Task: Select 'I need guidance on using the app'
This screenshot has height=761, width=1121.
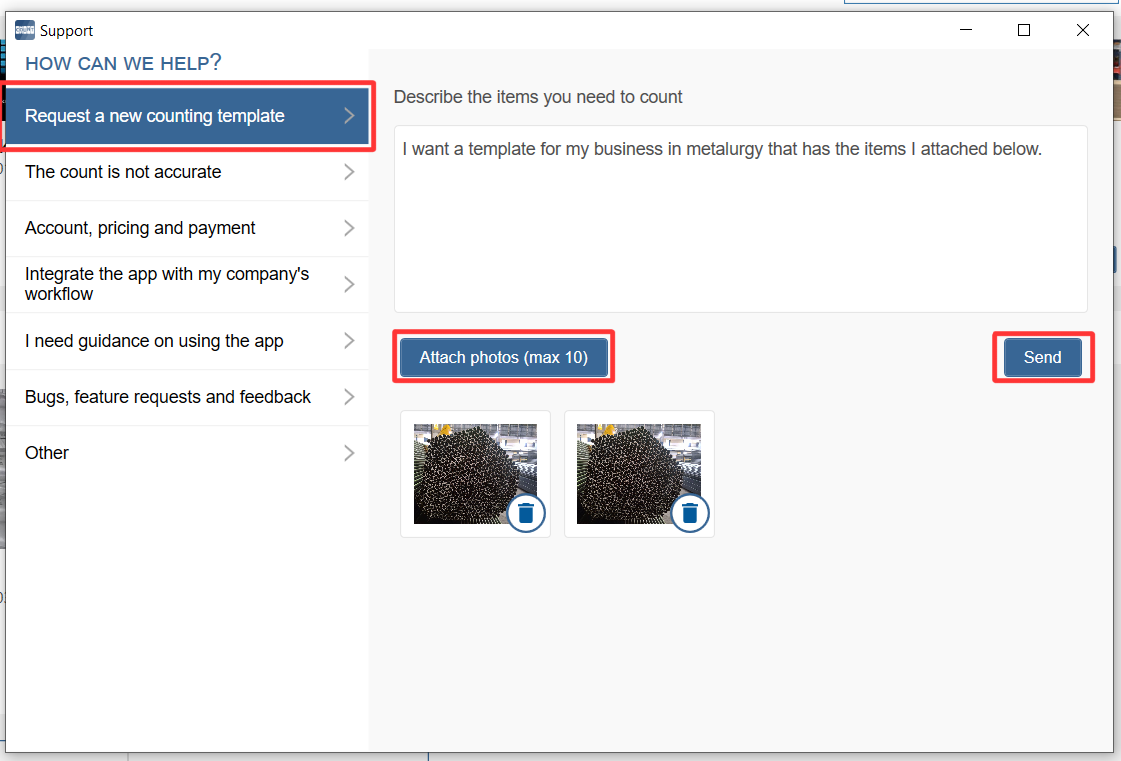Action: coord(154,341)
